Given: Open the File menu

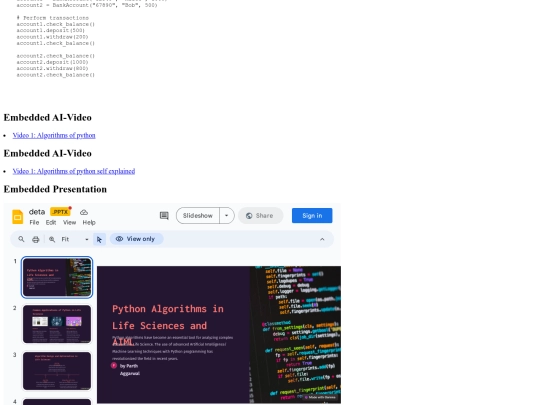Looking at the screenshot, I should [34, 222].
